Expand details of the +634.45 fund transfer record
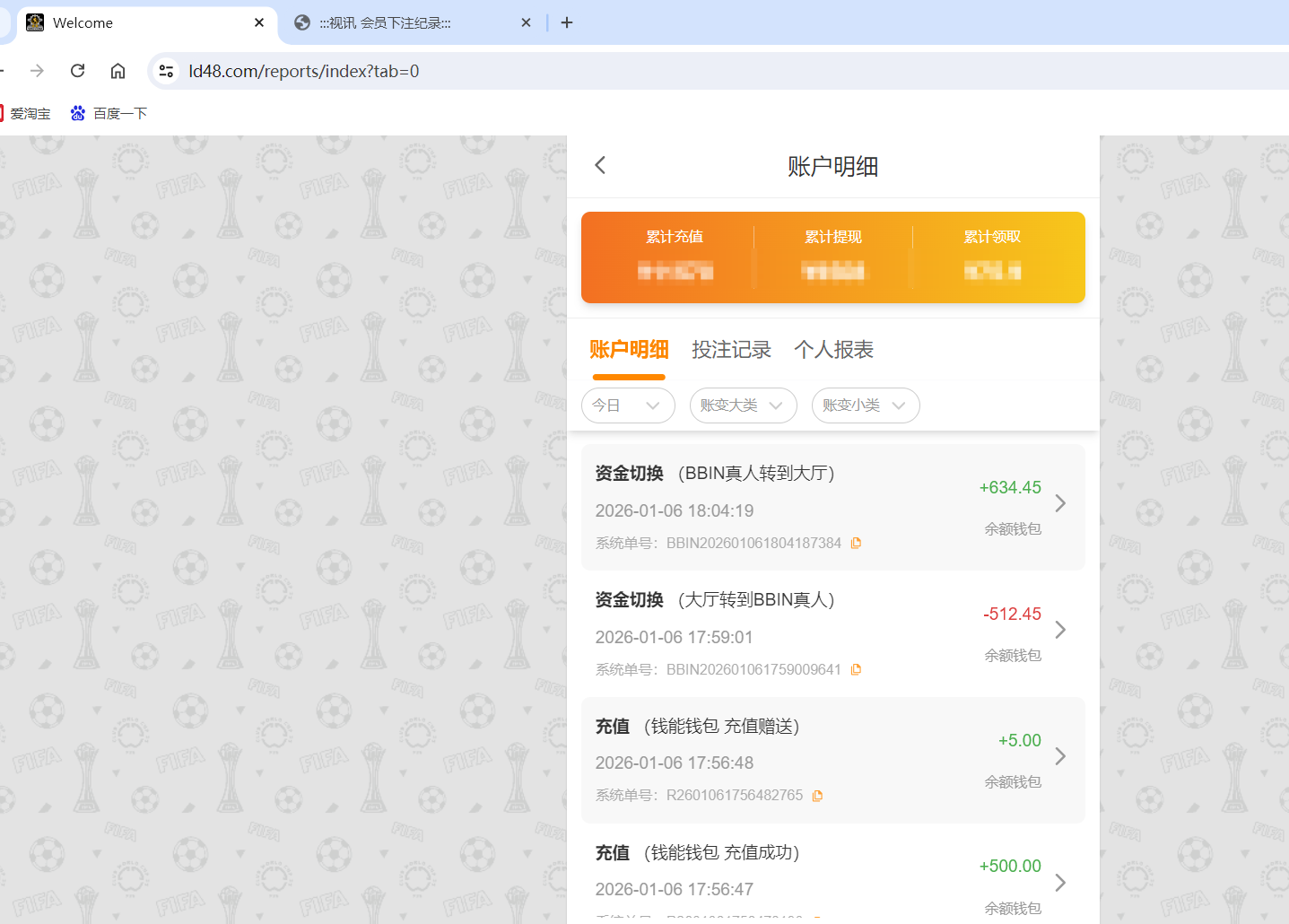Viewport: 1289px width, 924px height. click(x=1060, y=503)
